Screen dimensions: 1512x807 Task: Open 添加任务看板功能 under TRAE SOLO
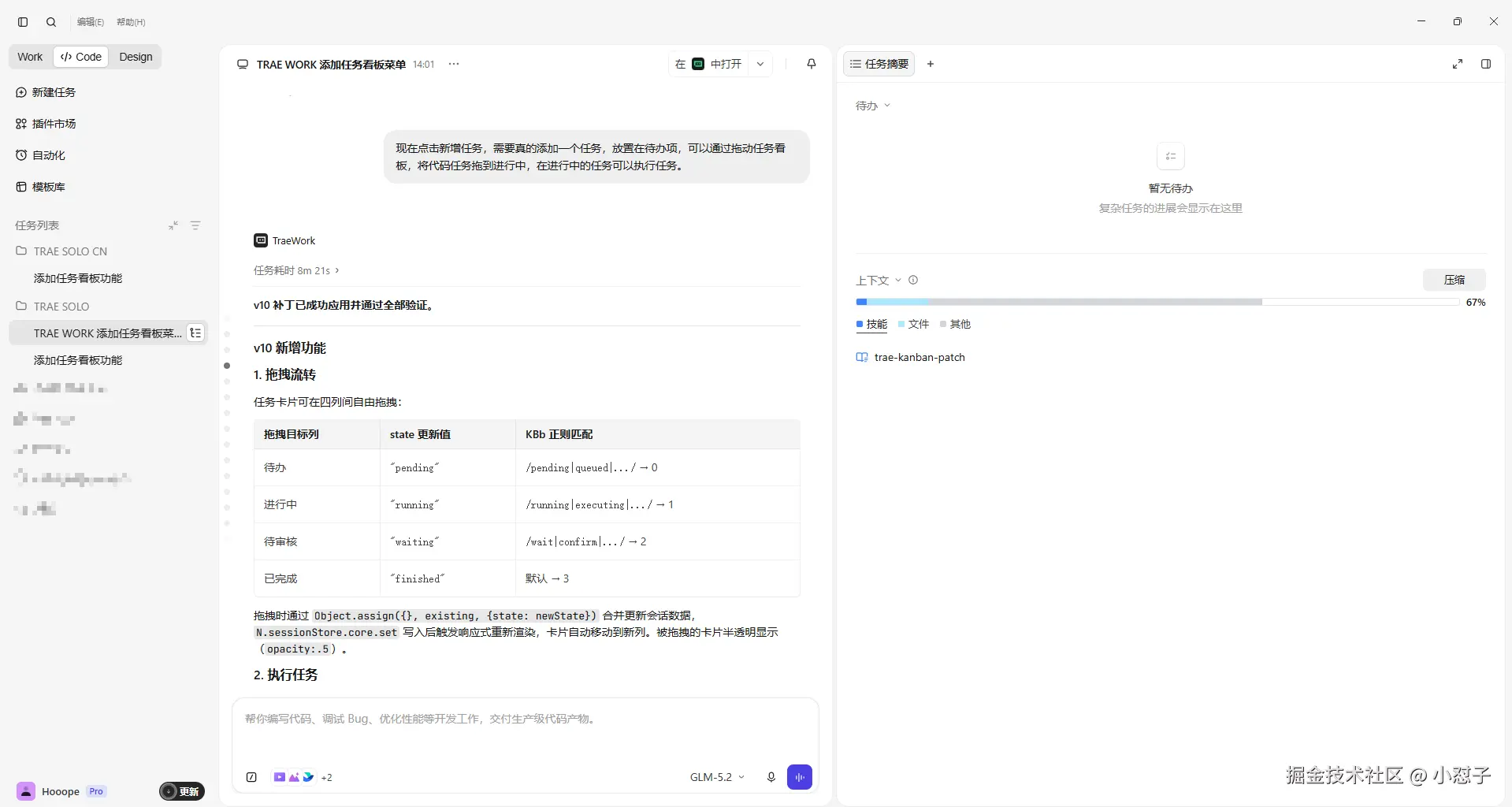[x=78, y=360]
